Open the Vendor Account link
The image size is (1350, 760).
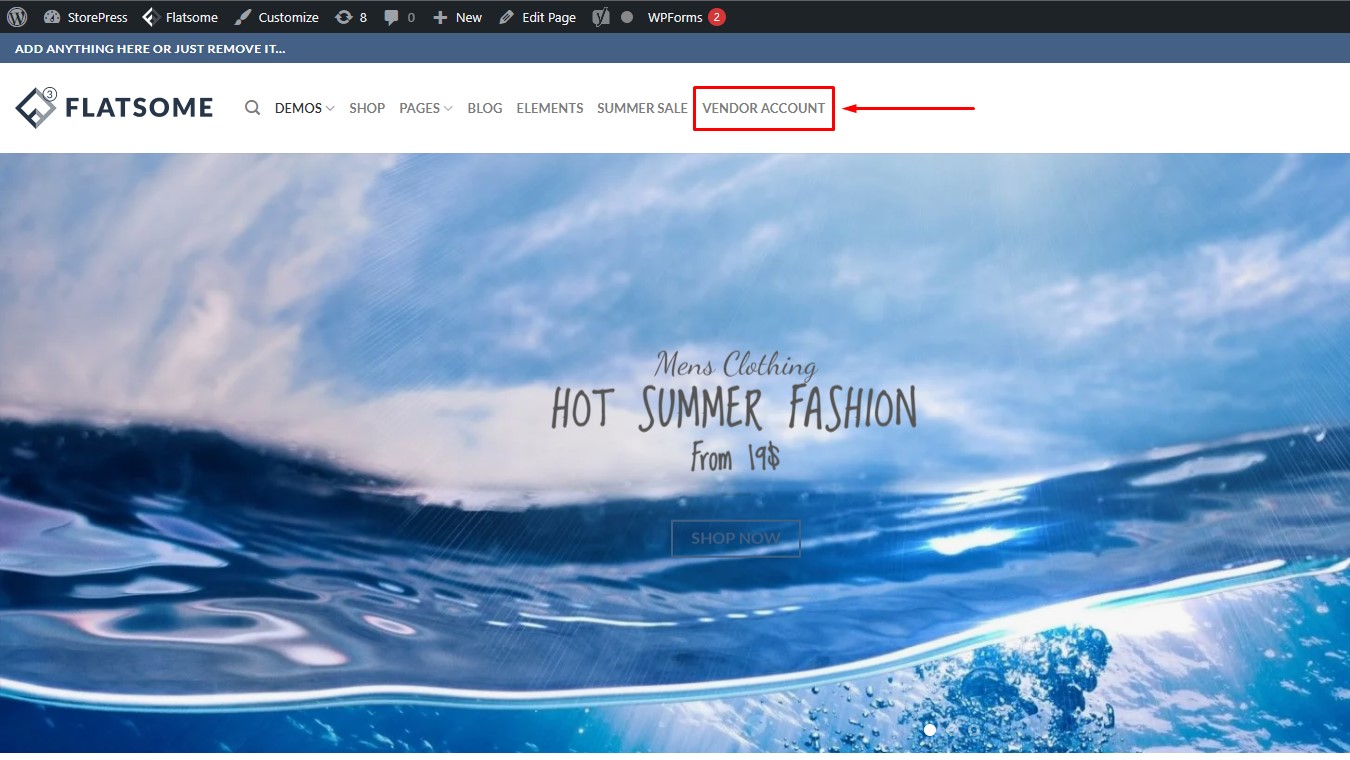(x=764, y=108)
